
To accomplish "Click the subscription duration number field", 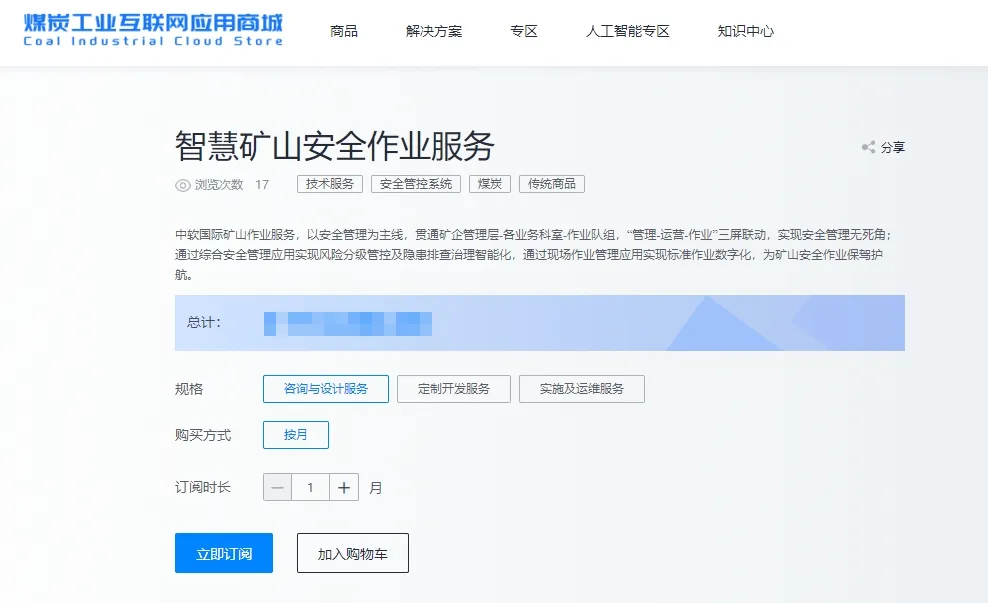I will 311,488.
